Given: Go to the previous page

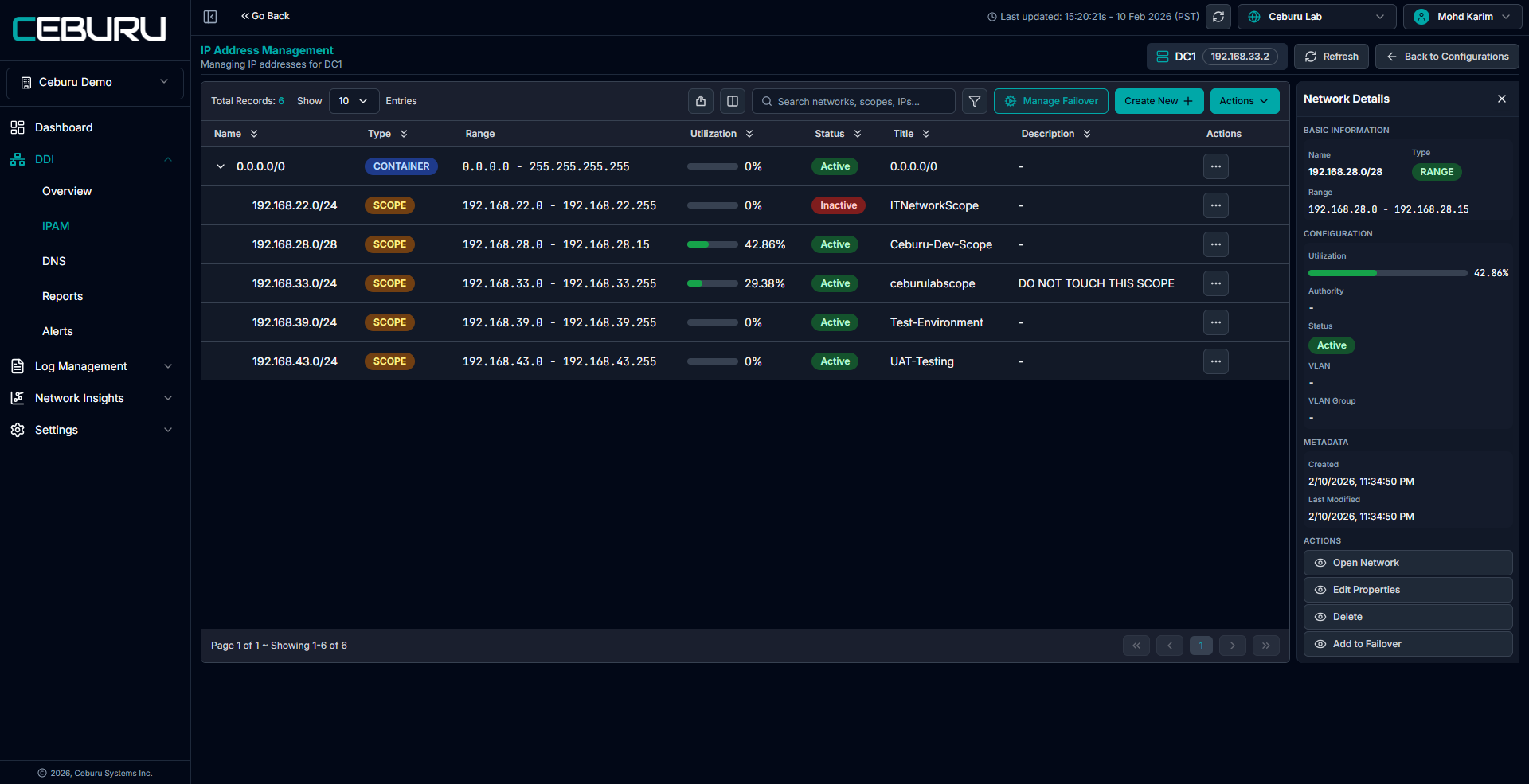Looking at the screenshot, I should tap(1170, 646).
